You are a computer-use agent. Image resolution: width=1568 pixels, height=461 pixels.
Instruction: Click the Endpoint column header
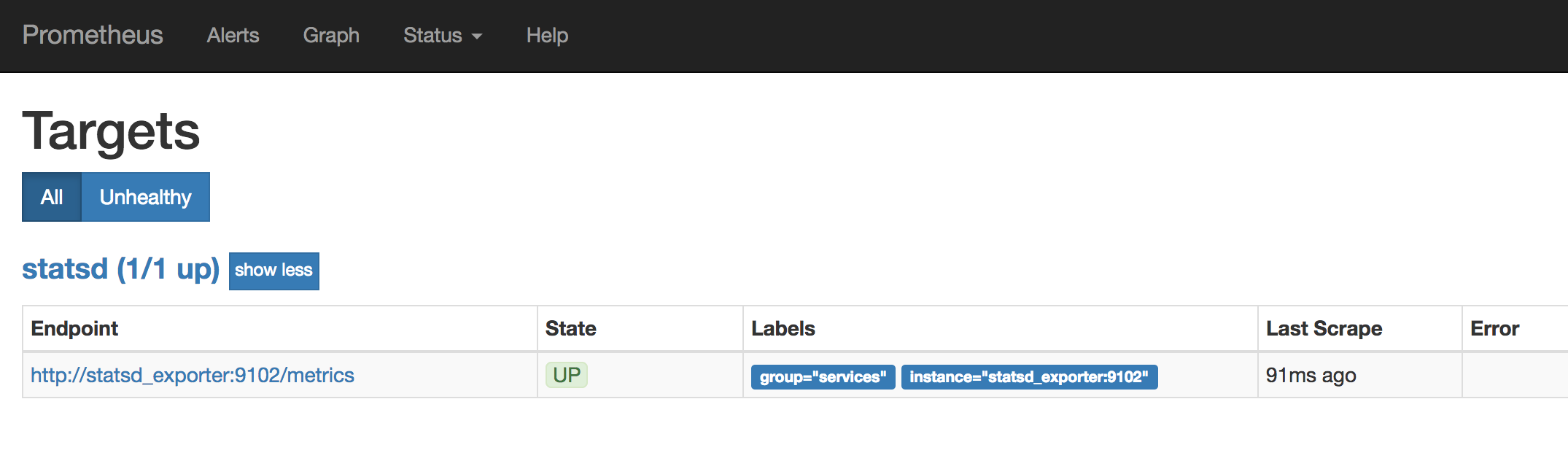click(74, 328)
